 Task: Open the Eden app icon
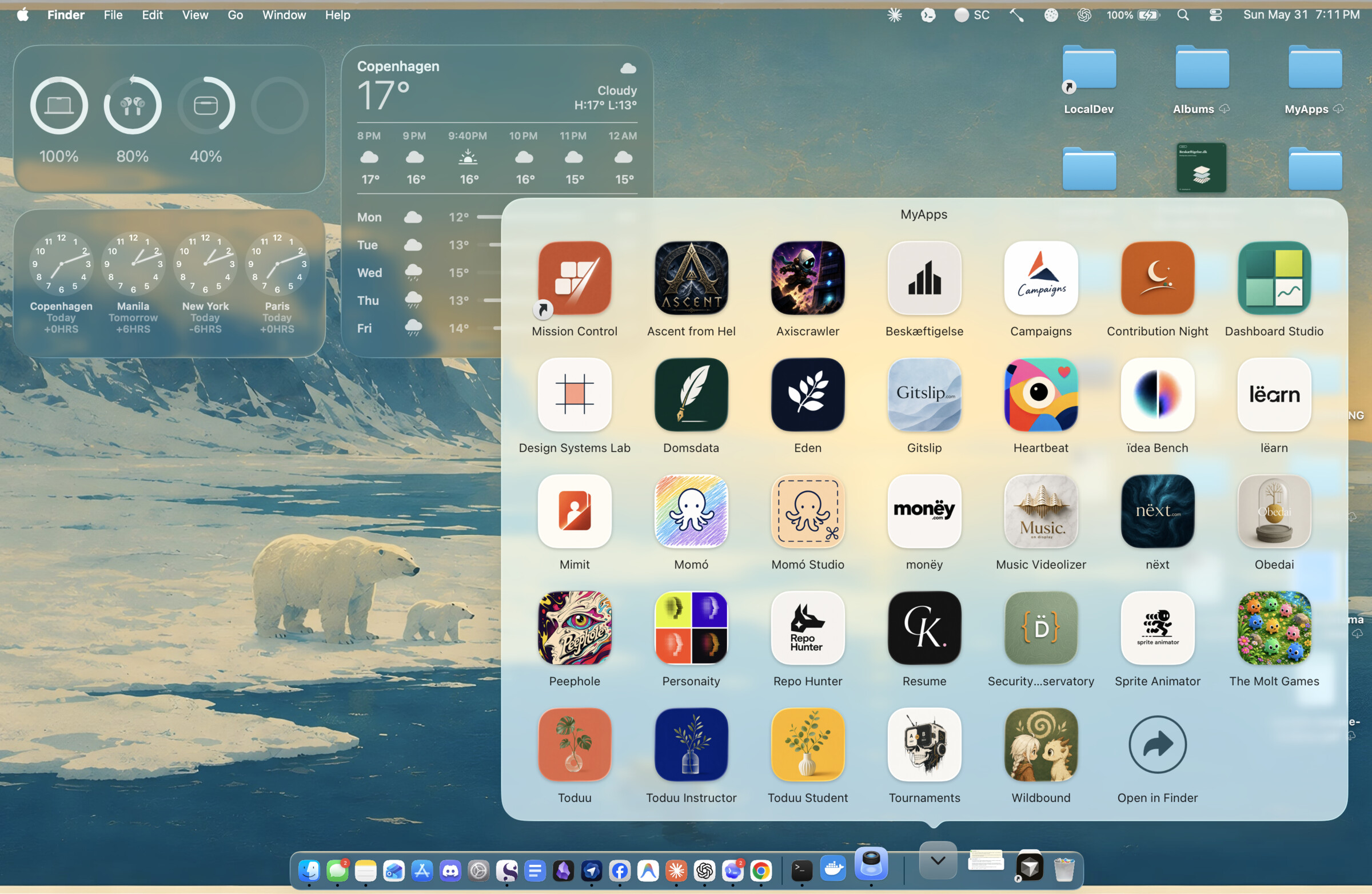click(808, 395)
